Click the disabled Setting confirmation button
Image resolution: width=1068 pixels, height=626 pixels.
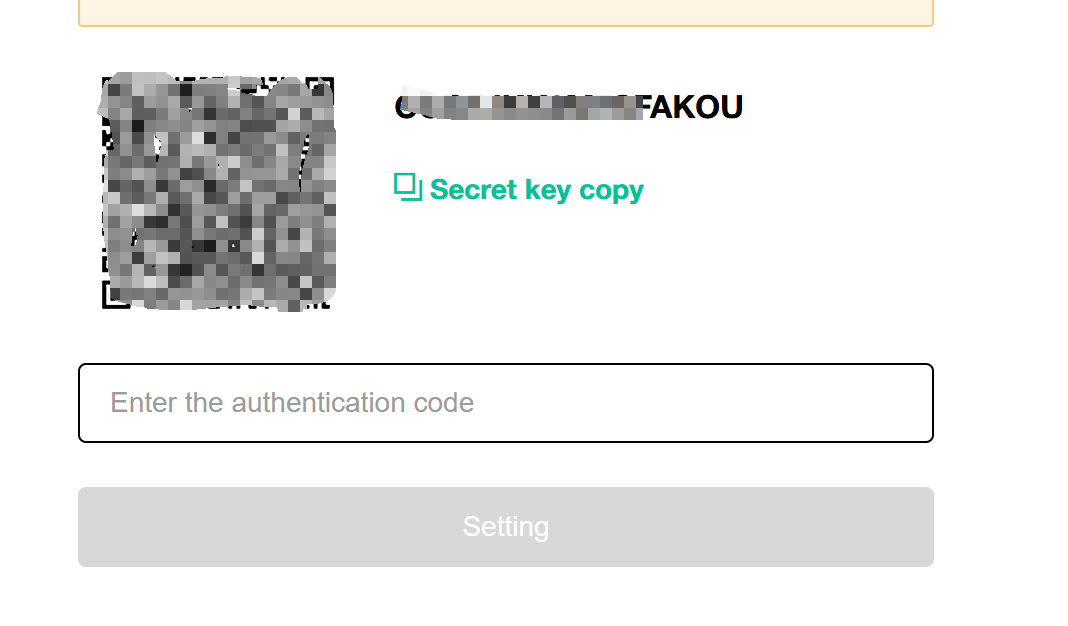(505, 526)
